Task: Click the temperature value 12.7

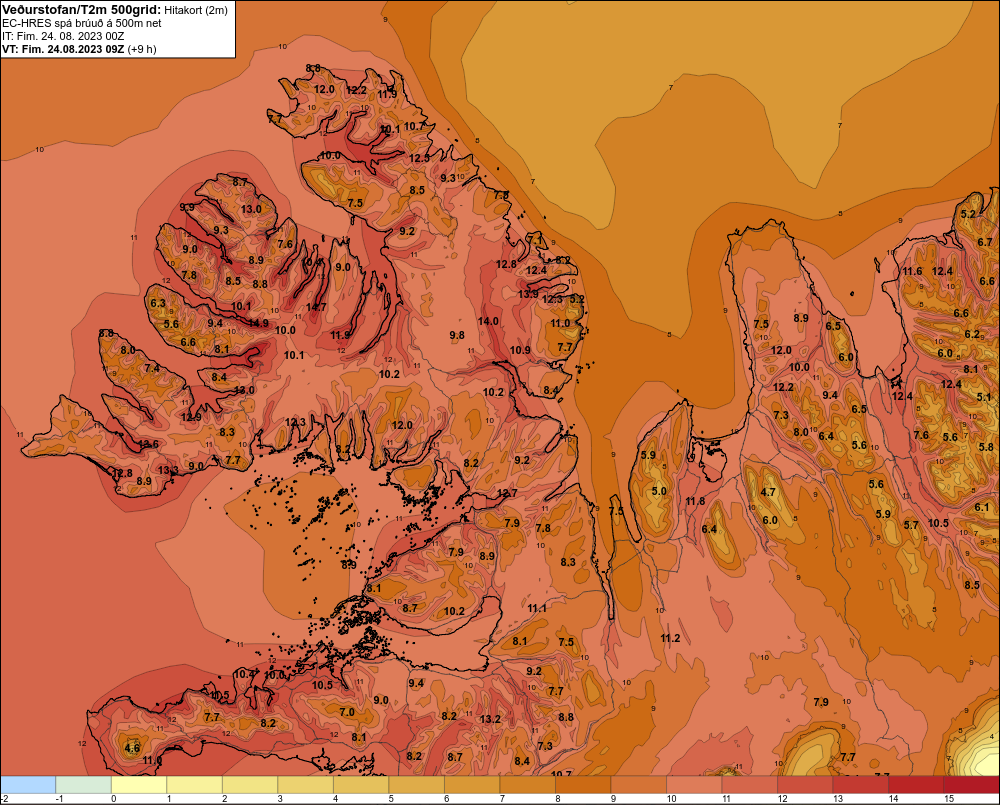Action: pos(507,493)
